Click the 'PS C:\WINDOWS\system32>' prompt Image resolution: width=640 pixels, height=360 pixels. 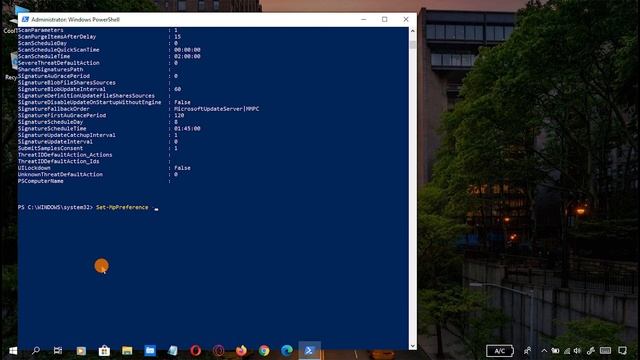(55, 207)
